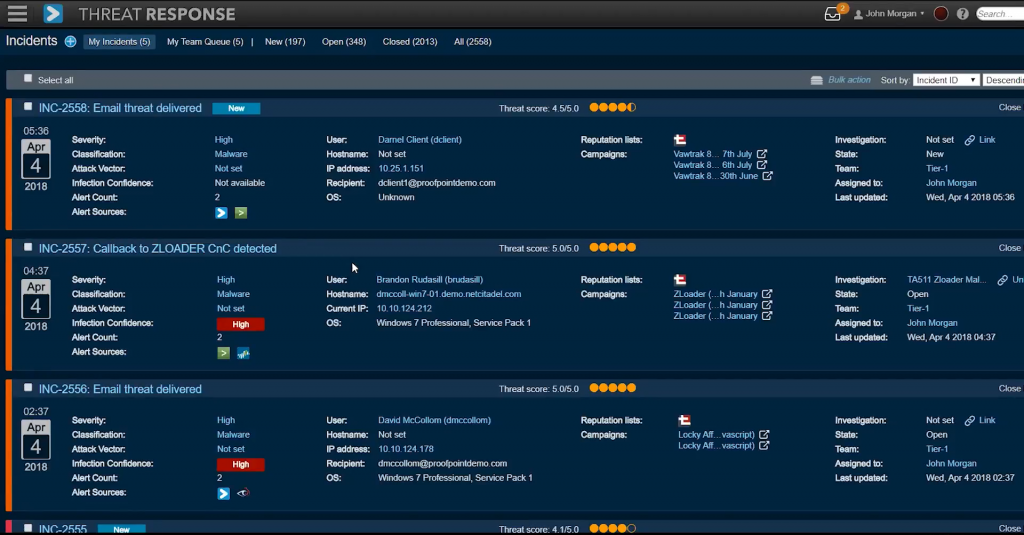1024x535 pixels.
Task: Close incident INC-2556
Action: coord(1010,389)
